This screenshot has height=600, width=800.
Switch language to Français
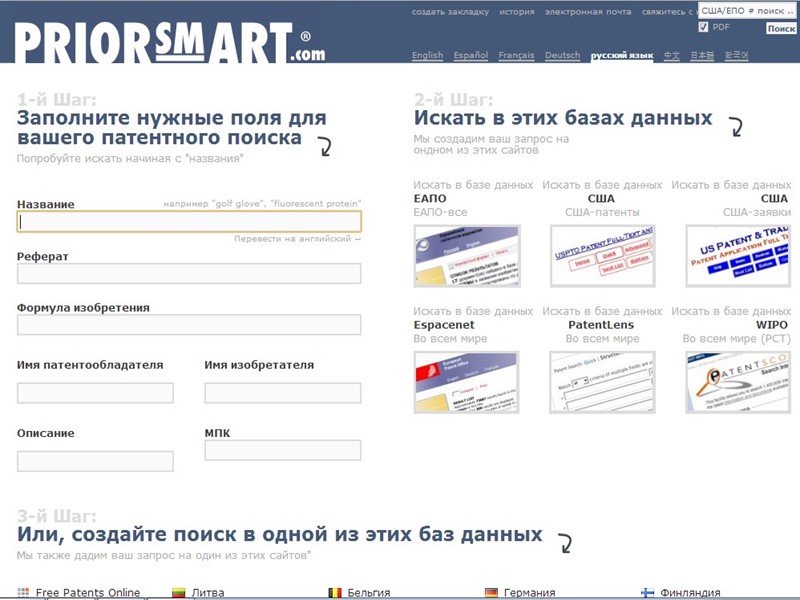516,55
